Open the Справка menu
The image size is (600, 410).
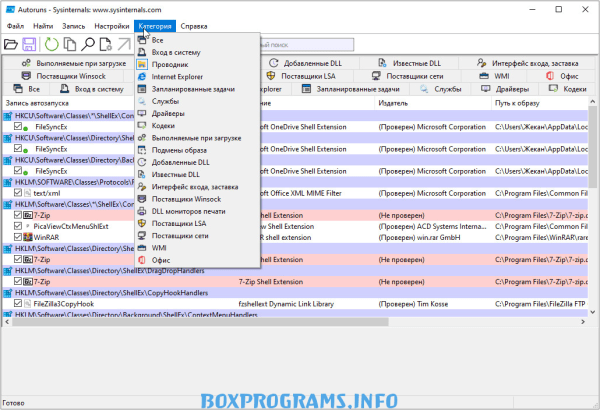pyautogui.click(x=194, y=26)
